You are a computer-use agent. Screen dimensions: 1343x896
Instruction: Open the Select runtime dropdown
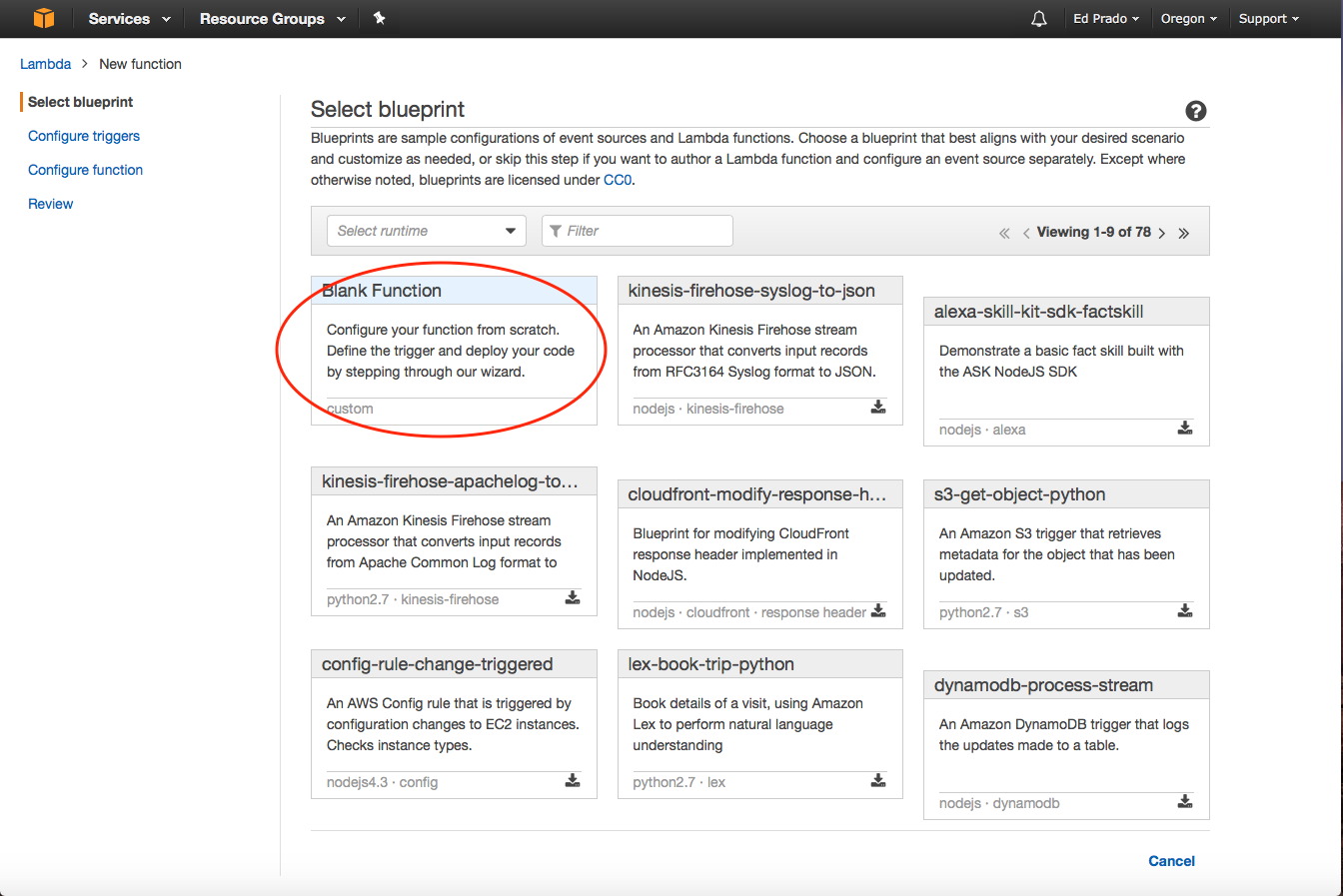pos(427,231)
